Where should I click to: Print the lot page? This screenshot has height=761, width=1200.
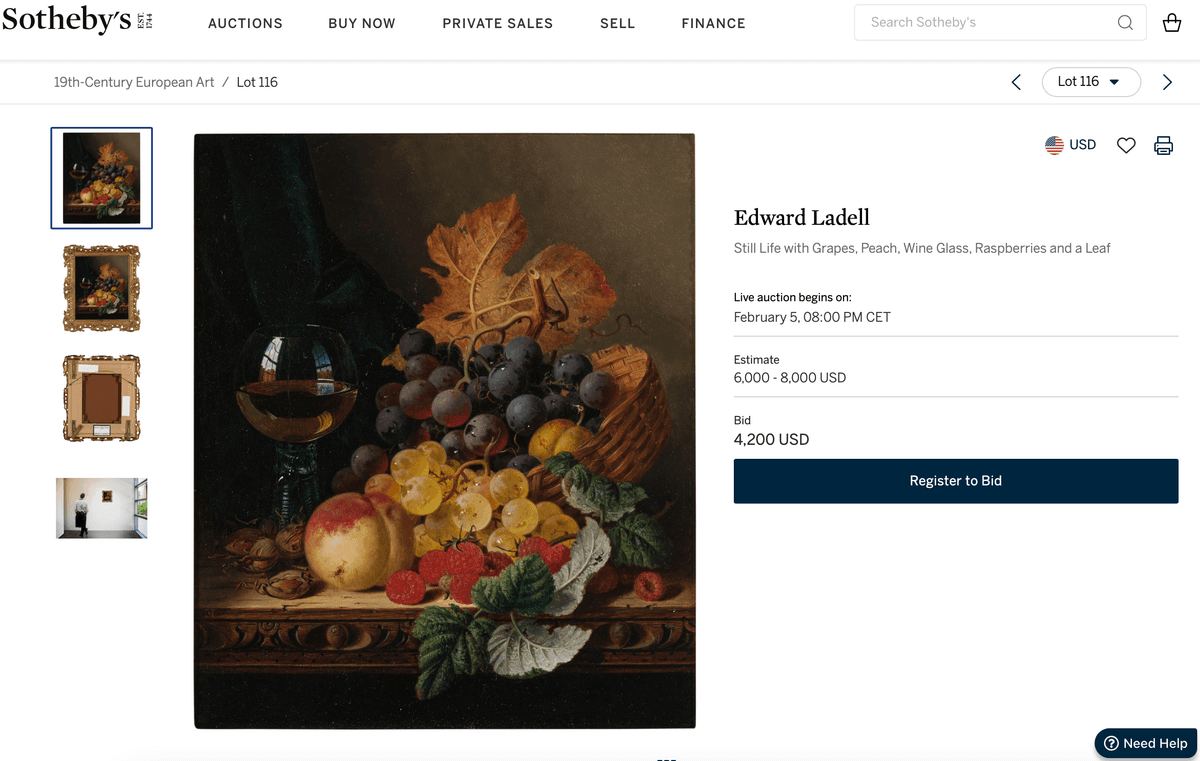click(1163, 145)
